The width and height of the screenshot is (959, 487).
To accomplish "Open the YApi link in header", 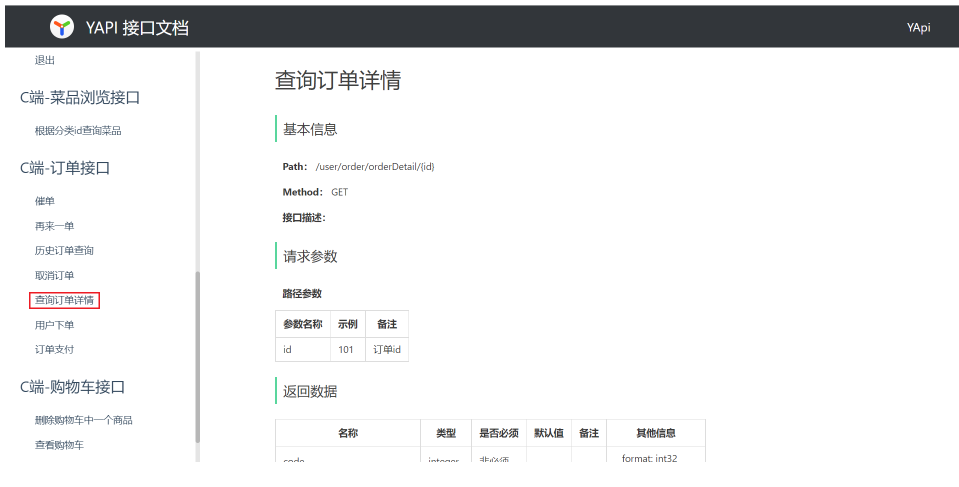I will tap(918, 28).
